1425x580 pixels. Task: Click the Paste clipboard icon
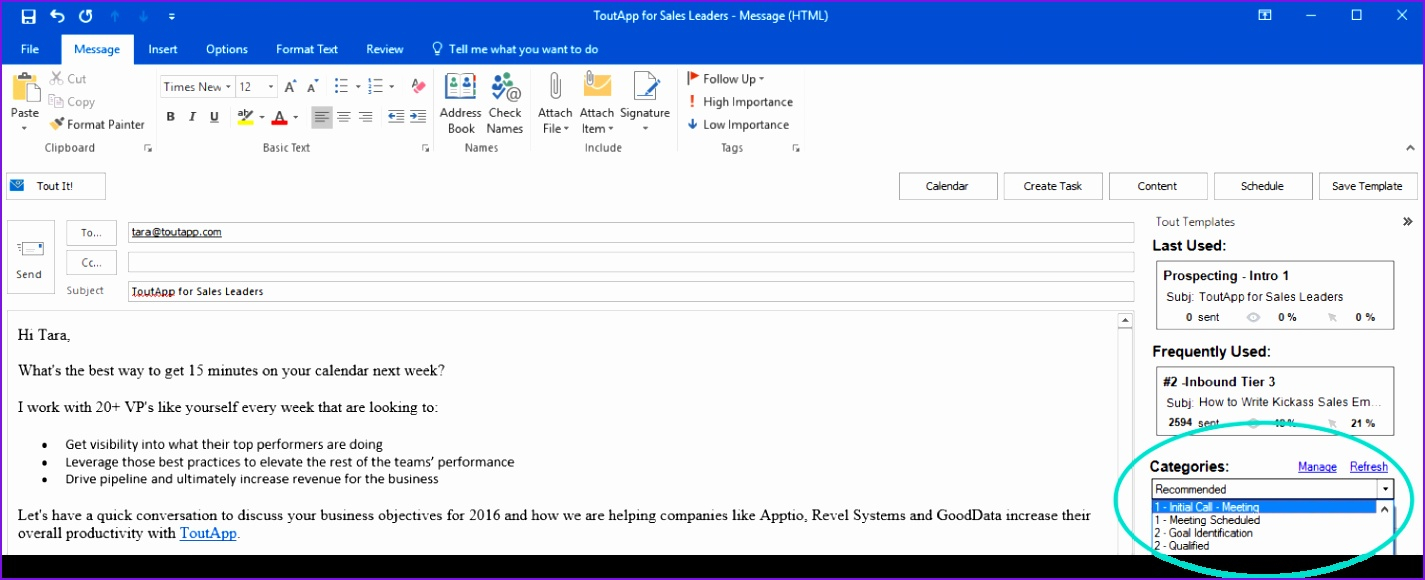tap(25, 88)
